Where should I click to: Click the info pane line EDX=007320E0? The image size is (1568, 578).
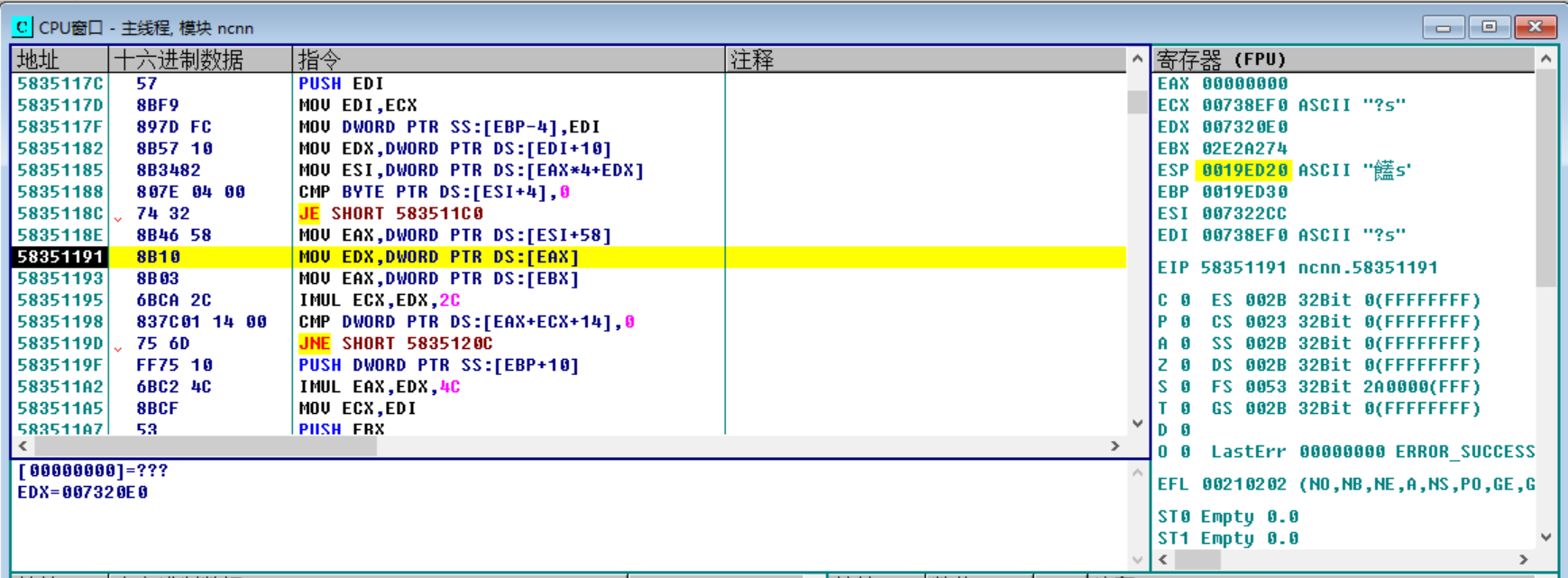click(83, 492)
